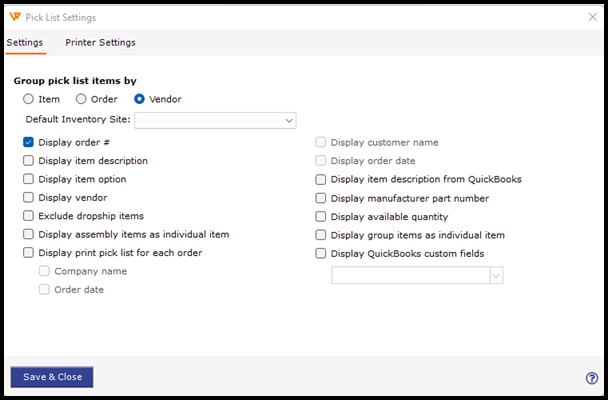Screen dimensions: 608x400
Task: Enable Display vendor checkbox
Action: [x=29, y=198]
